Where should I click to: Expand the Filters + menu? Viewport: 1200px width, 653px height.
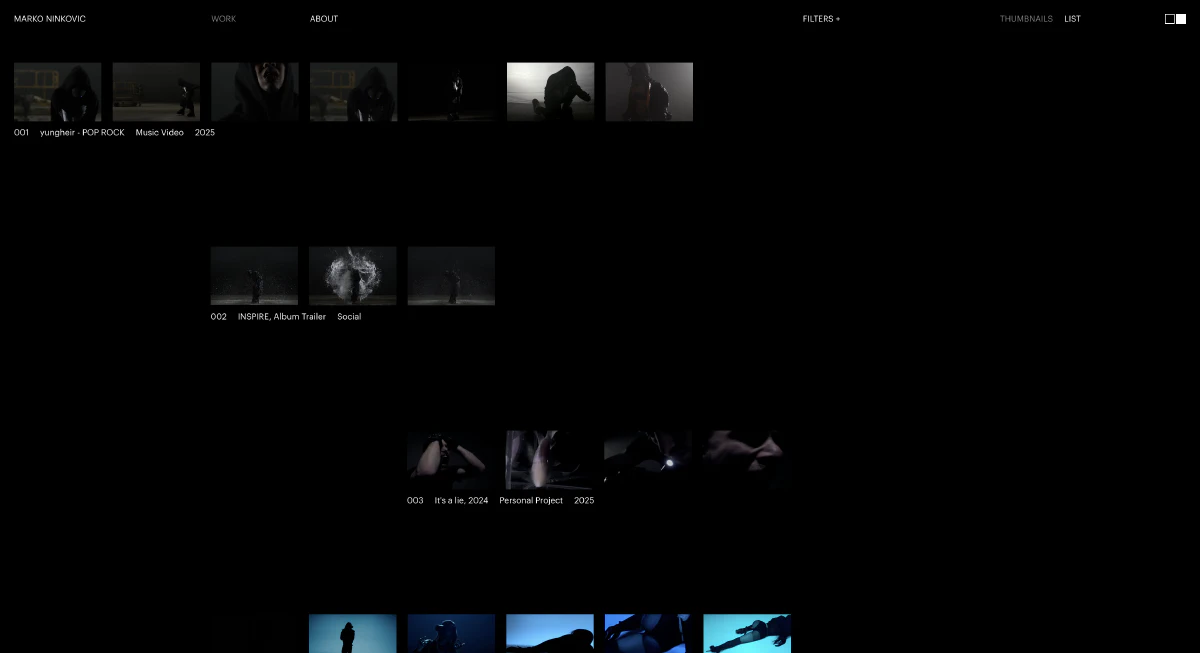click(821, 19)
